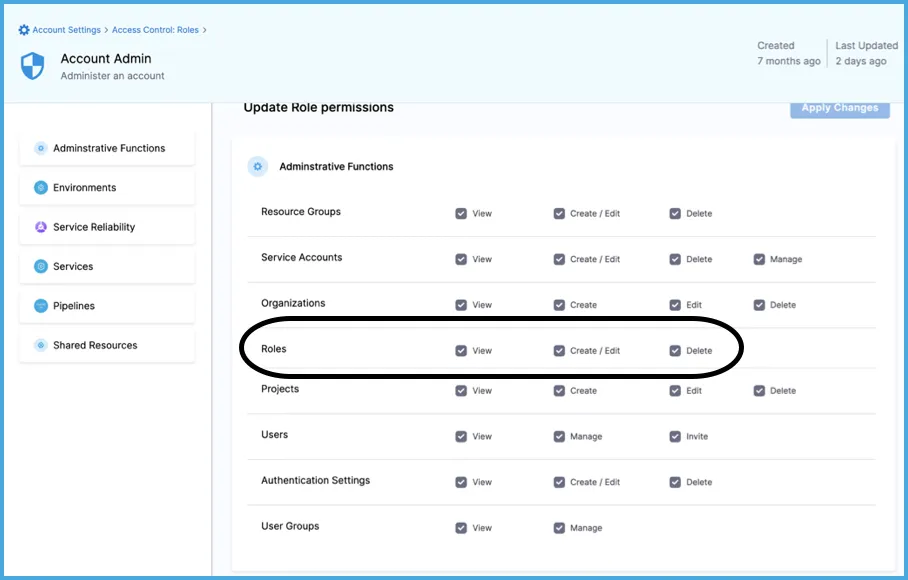
Task: Click the gear icon beside the breadcrumb trail
Action: [23, 30]
